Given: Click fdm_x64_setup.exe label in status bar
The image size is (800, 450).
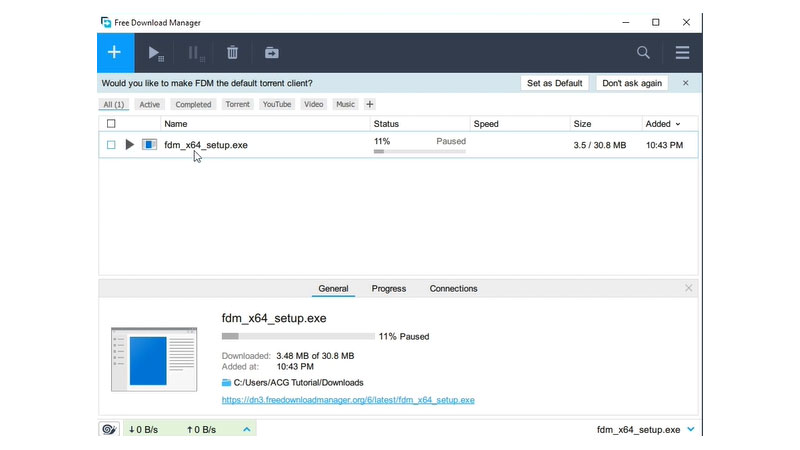Looking at the screenshot, I should (638, 430).
